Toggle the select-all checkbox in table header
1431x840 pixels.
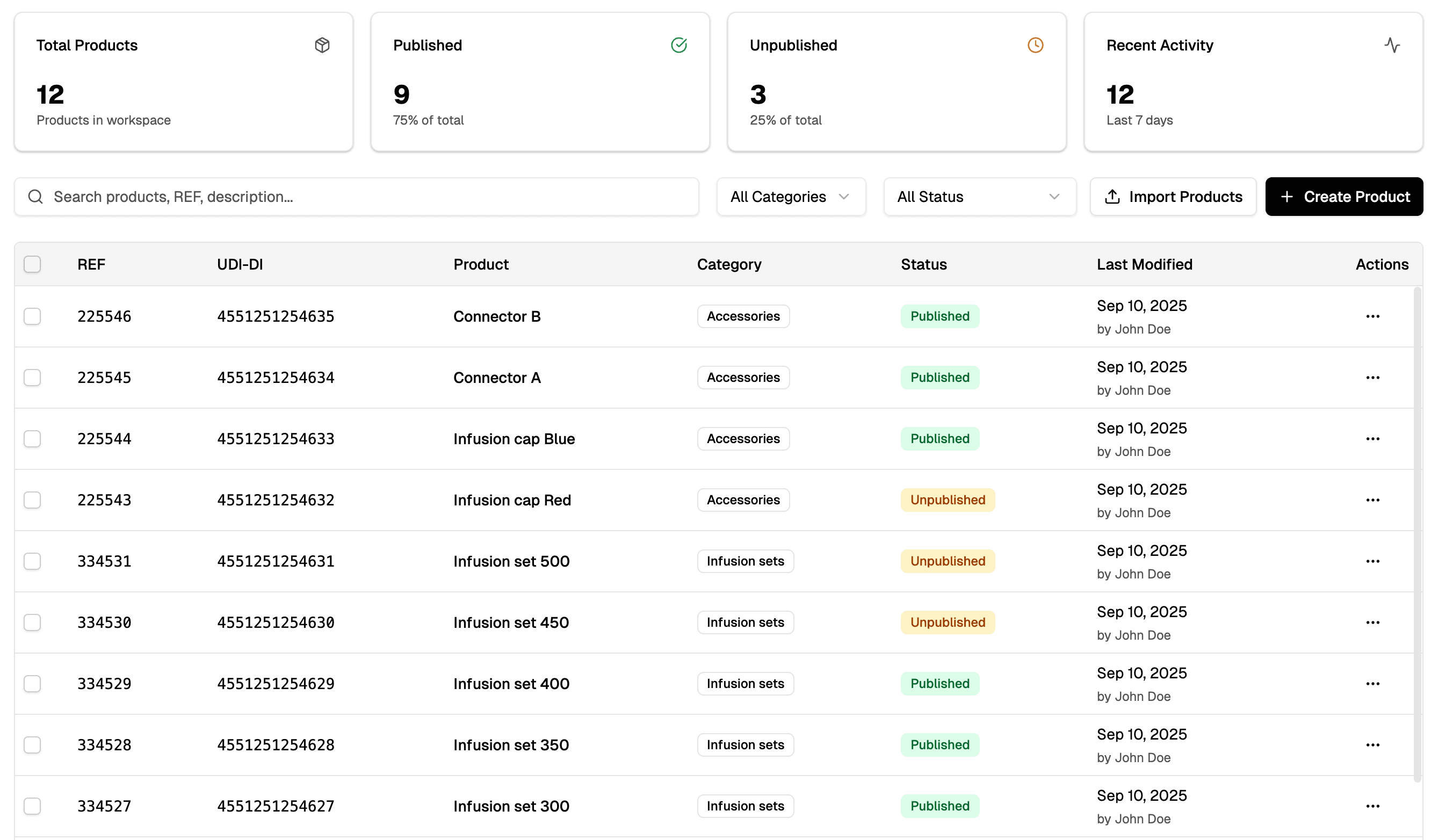32,264
